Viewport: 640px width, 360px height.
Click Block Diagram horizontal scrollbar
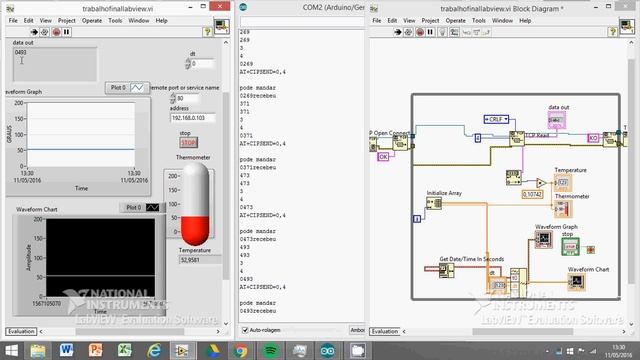(522, 331)
